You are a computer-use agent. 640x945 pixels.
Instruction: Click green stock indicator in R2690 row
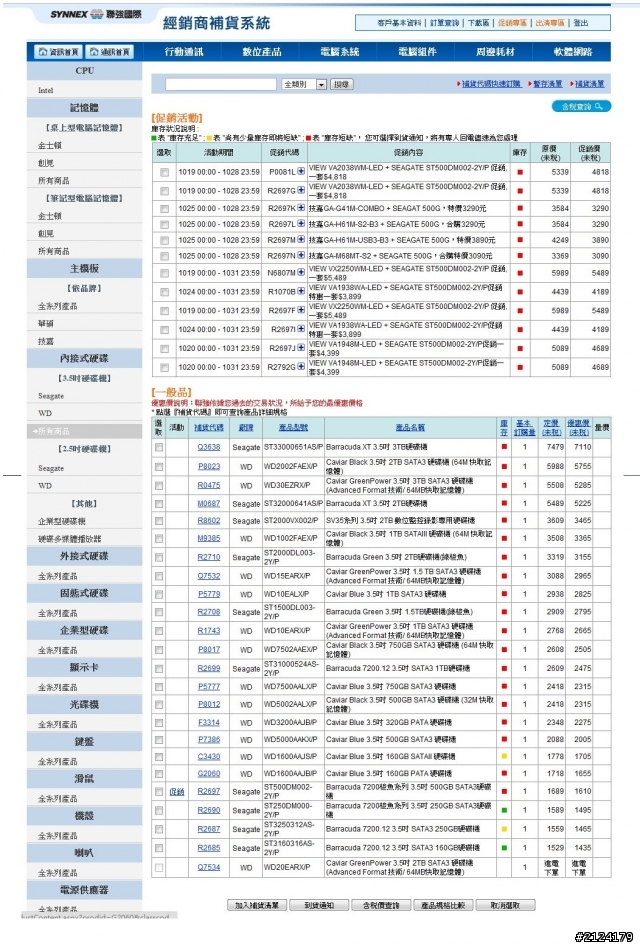pos(504,810)
